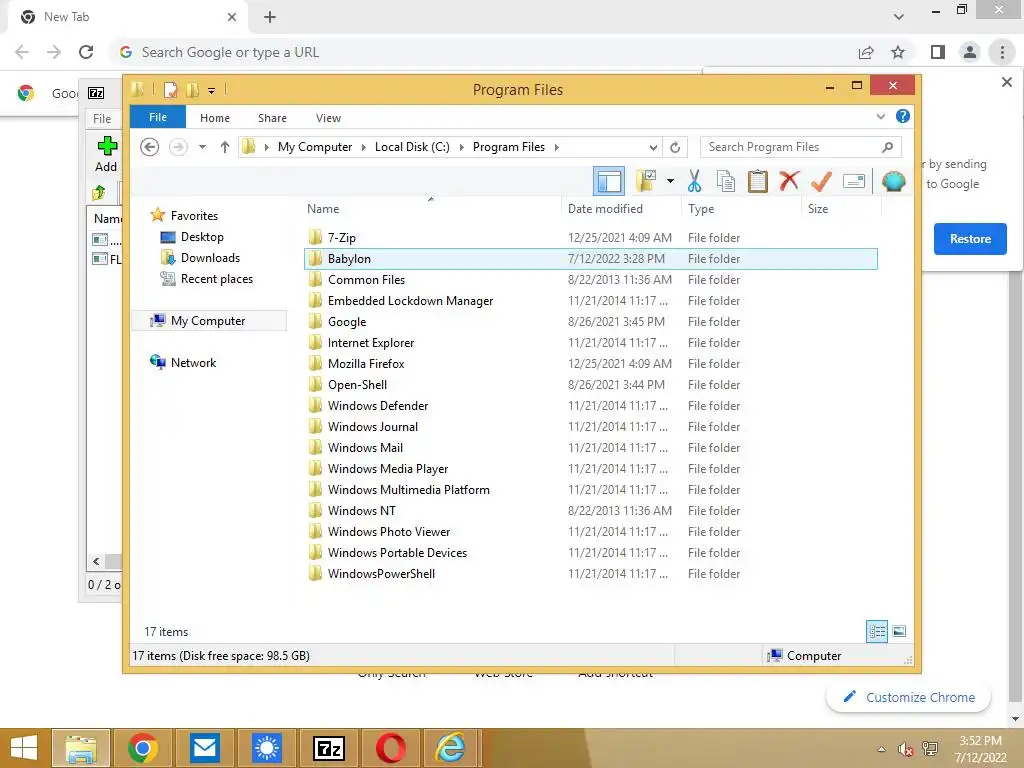
Task: Select the Open-Shell folder
Action: point(591,385)
